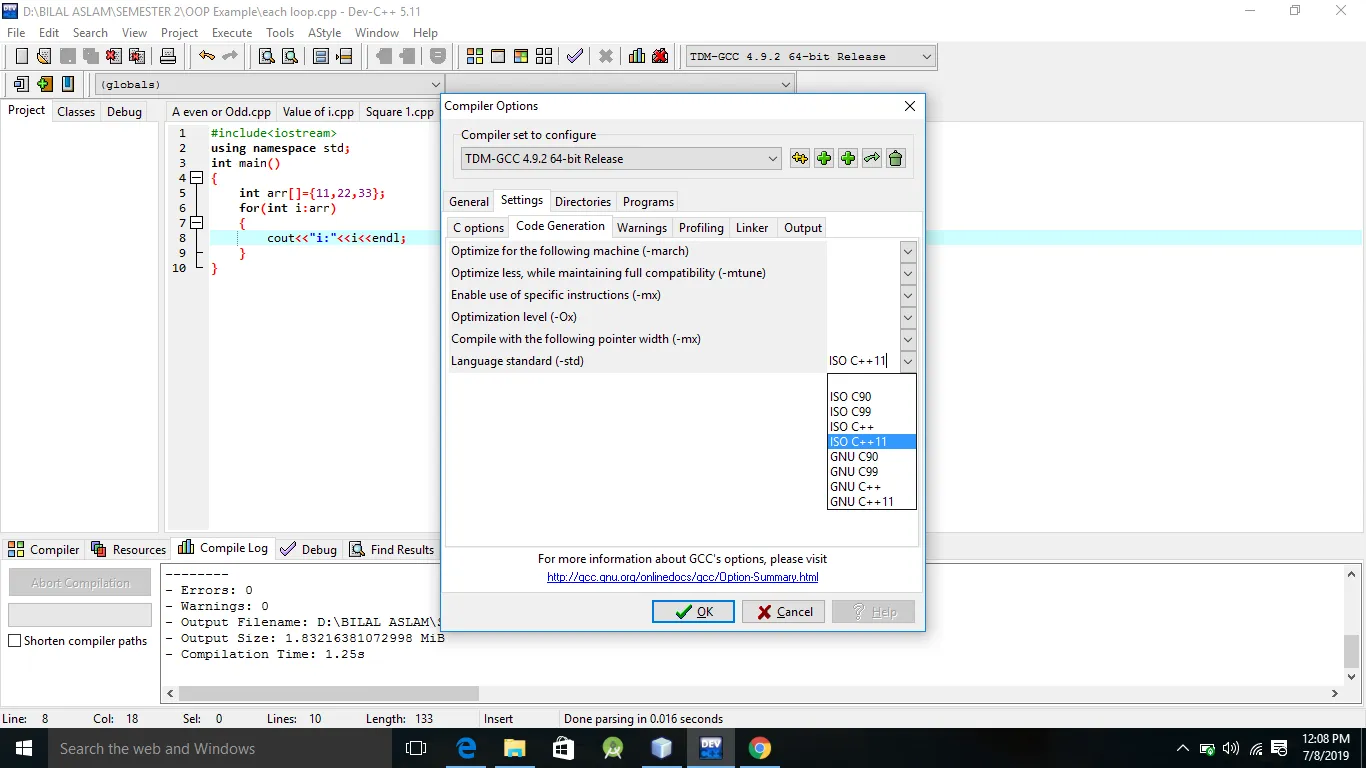The height and width of the screenshot is (768, 1366).
Task: Open the Directories tab in Compiler Options
Action: pyautogui.click(x=582, y=202)
